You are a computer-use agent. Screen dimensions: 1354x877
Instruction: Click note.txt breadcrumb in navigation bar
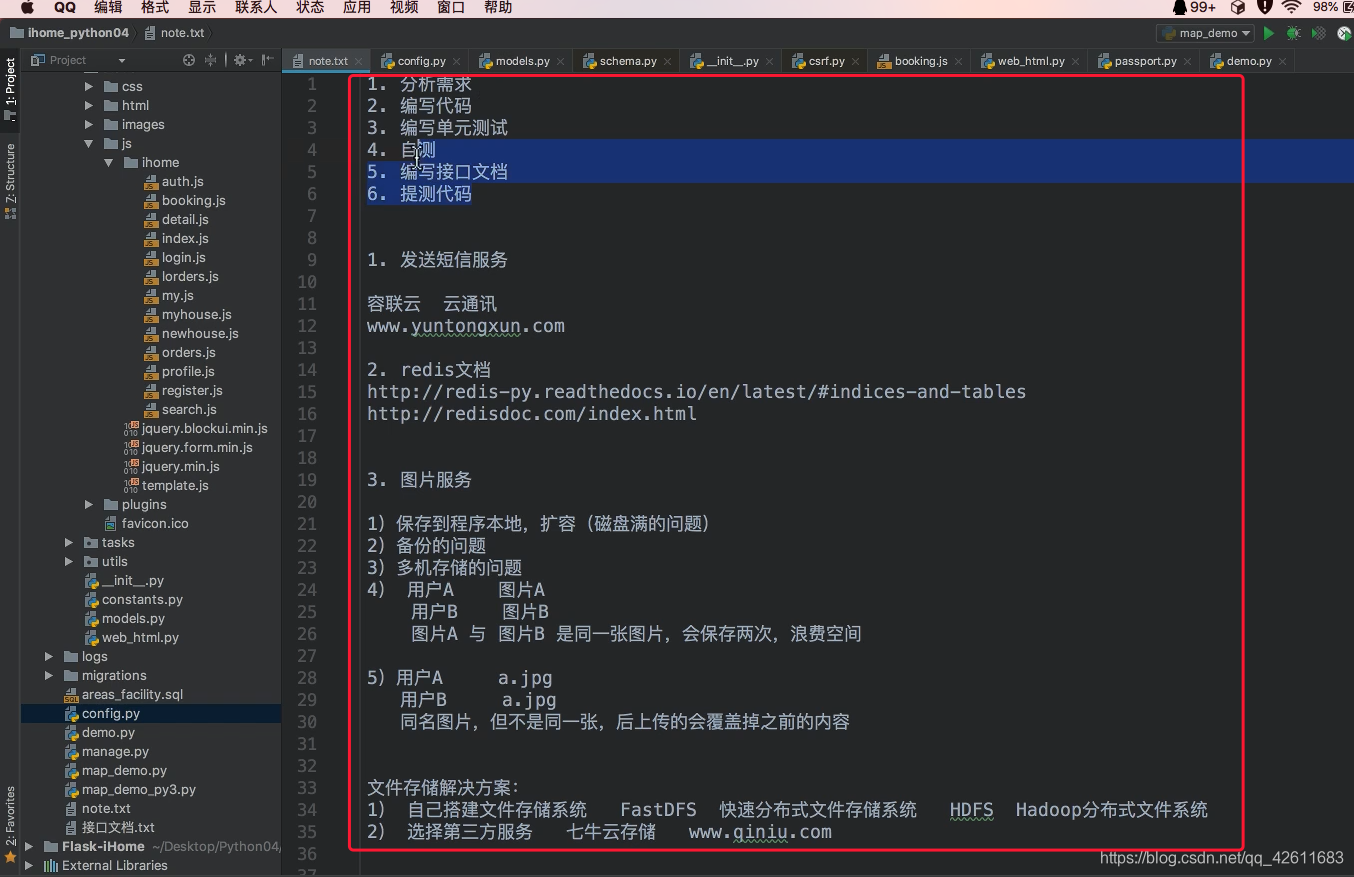point(176,33)
